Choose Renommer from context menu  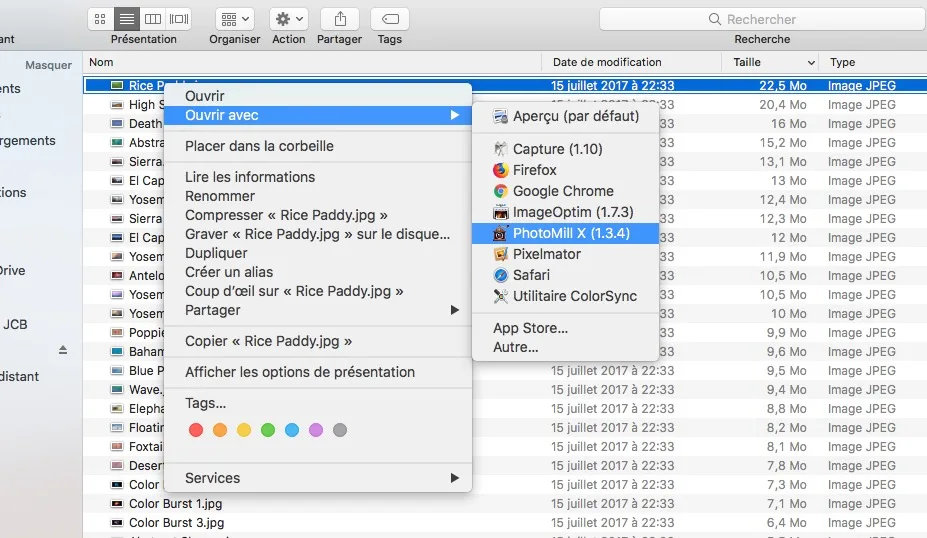coord(318,196)
